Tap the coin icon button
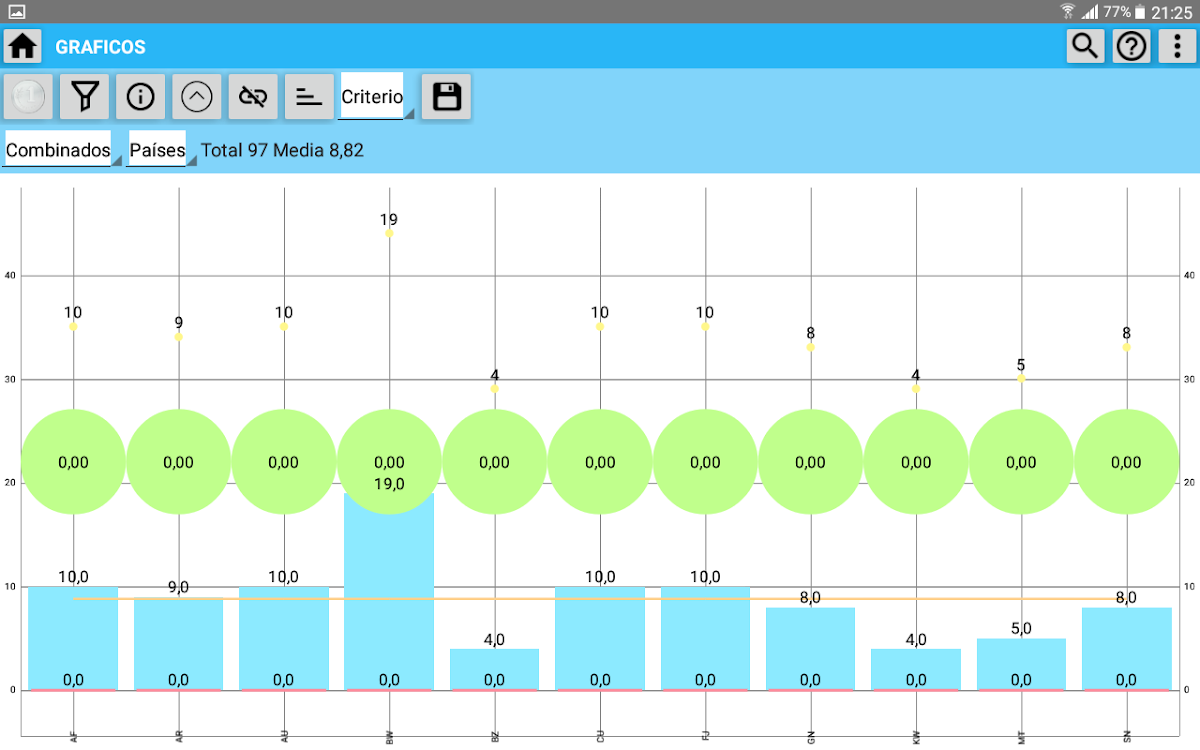The width and height of the screenshot is (1200, 750). (x=29, y=97)
